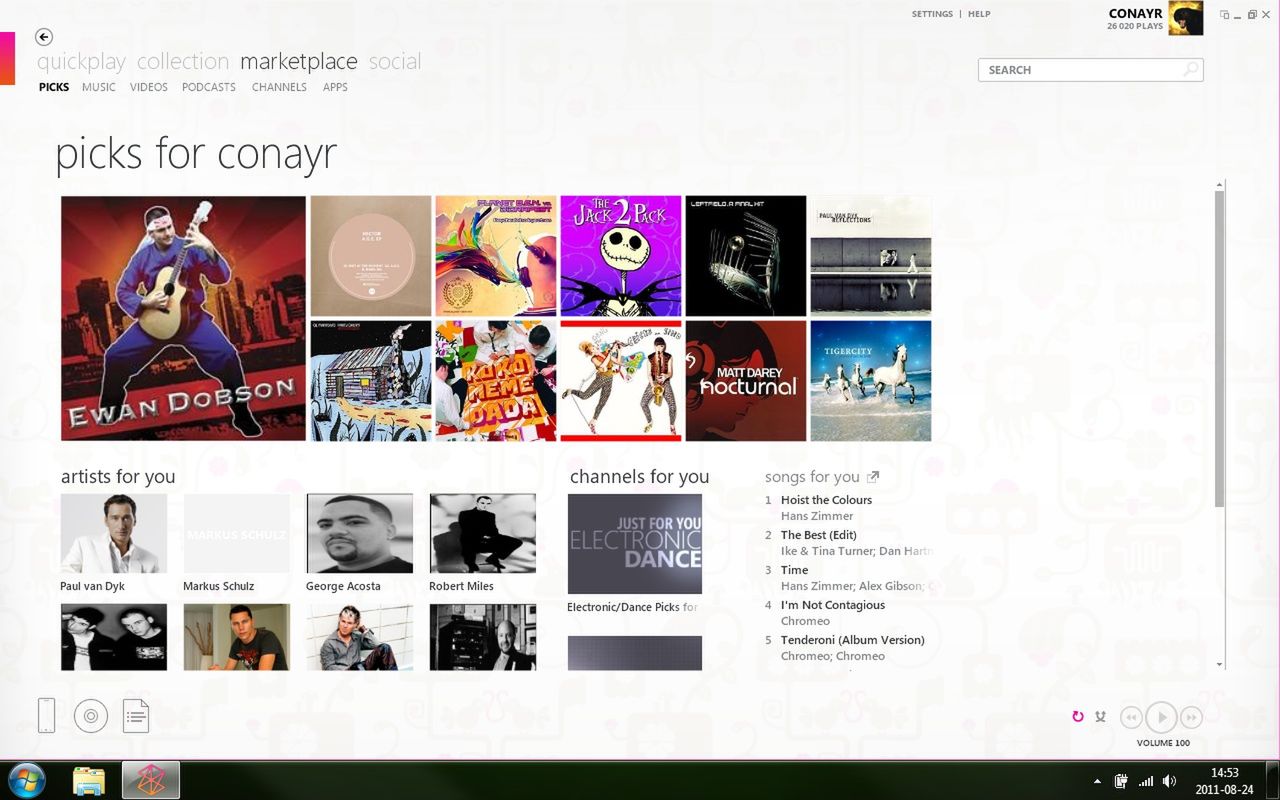Open the system volume tray icon

(1169, 781)
